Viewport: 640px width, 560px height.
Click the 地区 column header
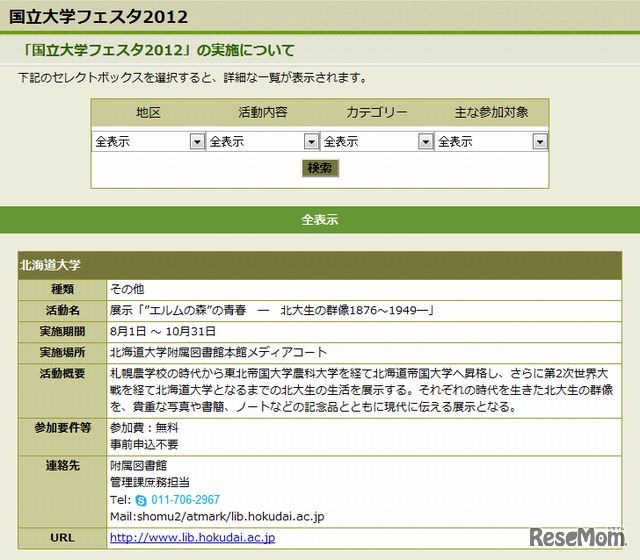point(148,112)
